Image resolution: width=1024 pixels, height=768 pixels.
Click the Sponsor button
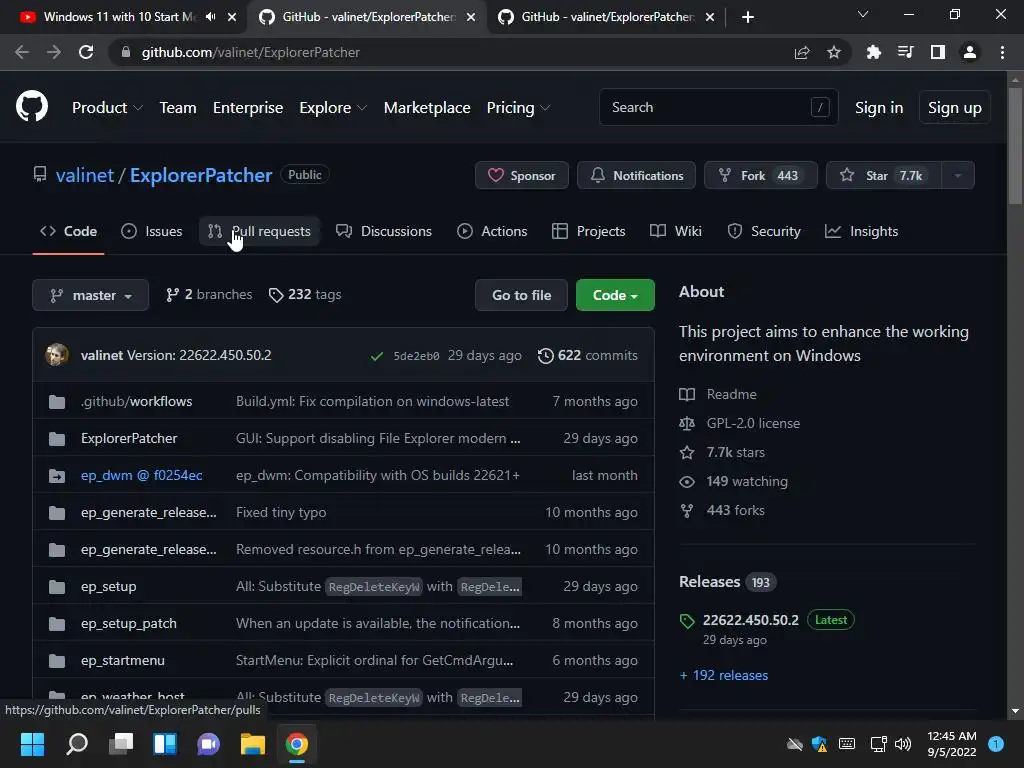(x=522, y=176)
